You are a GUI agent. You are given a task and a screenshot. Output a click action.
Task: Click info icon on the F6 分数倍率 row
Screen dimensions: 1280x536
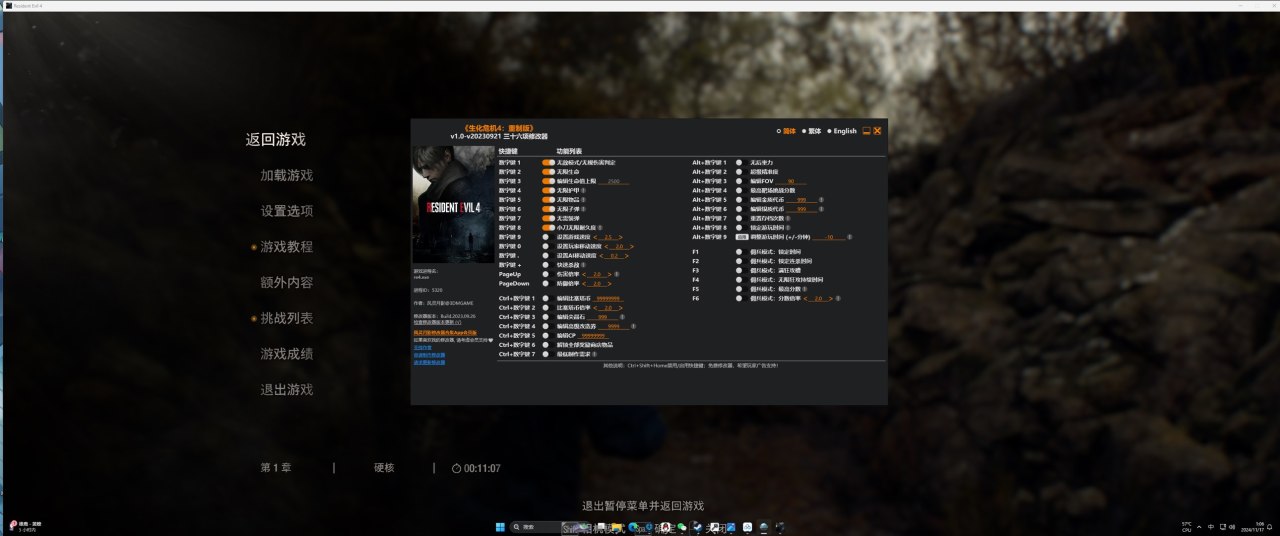838,298
